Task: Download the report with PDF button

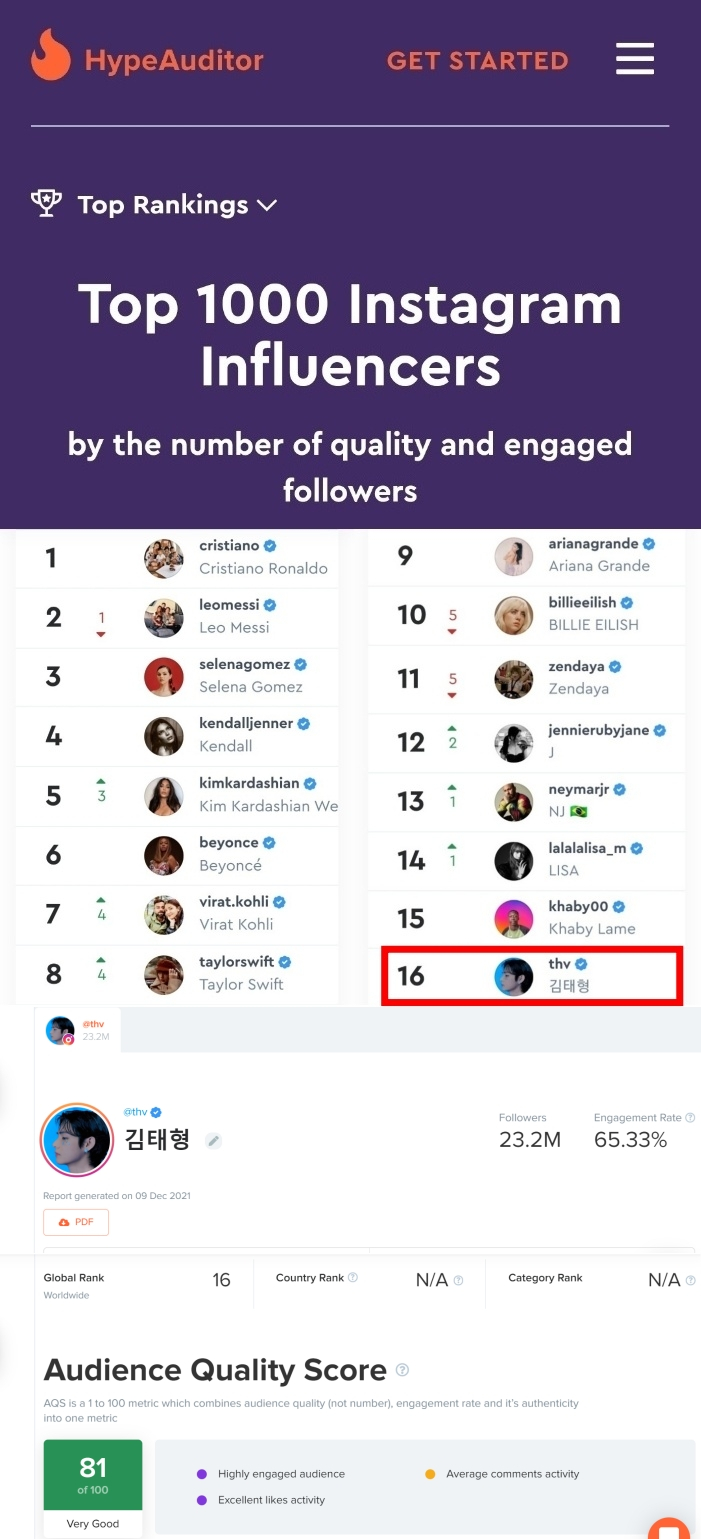Action: pos(76,1222)
